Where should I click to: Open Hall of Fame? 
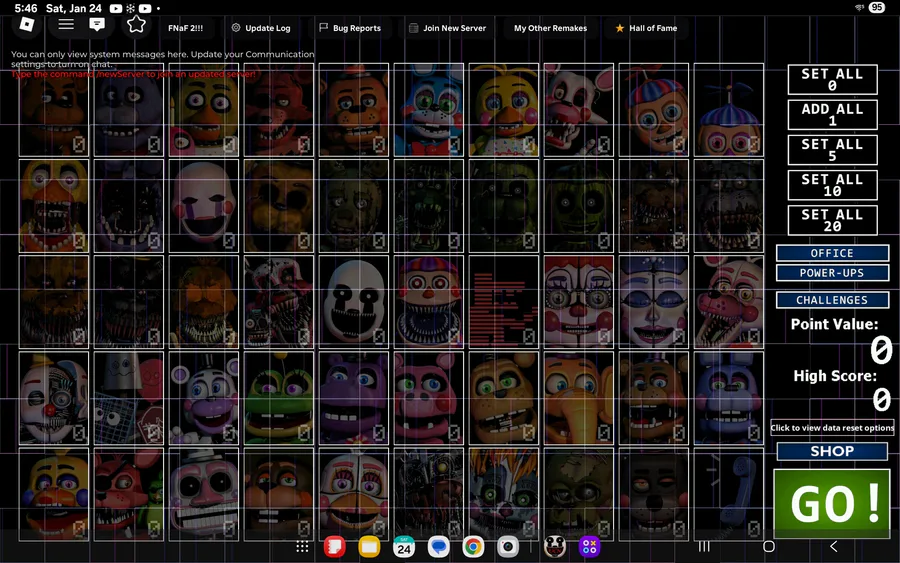(646, 28)
